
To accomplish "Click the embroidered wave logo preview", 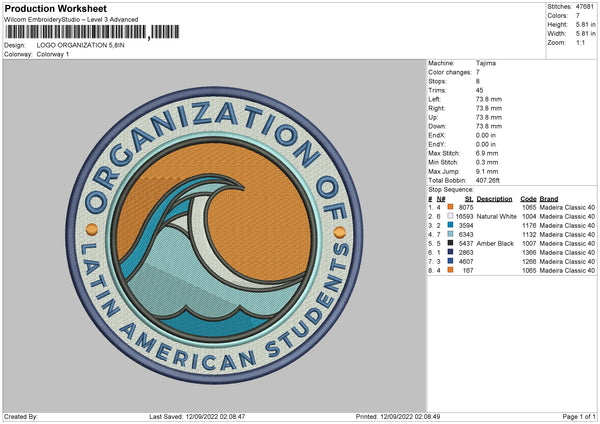I will (x=214, y=235).
